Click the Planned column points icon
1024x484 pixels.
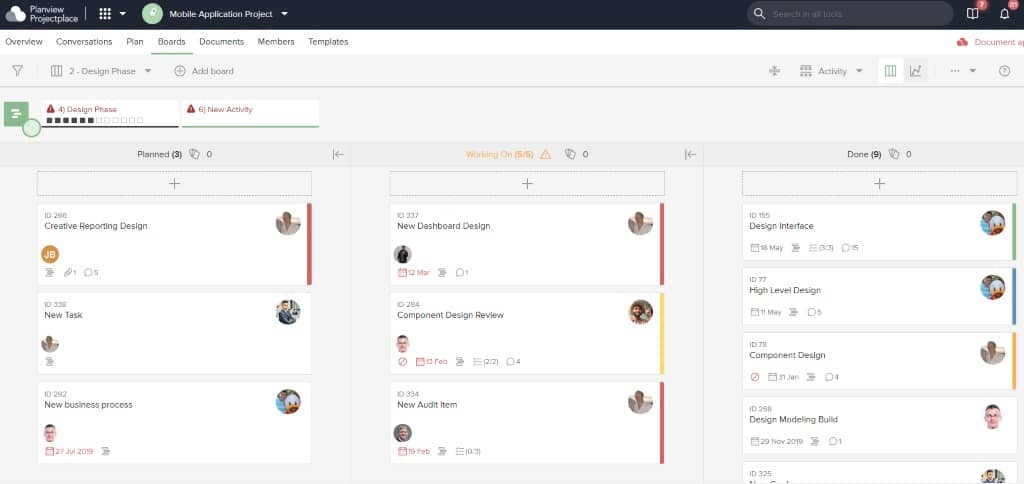pos(194,154)
